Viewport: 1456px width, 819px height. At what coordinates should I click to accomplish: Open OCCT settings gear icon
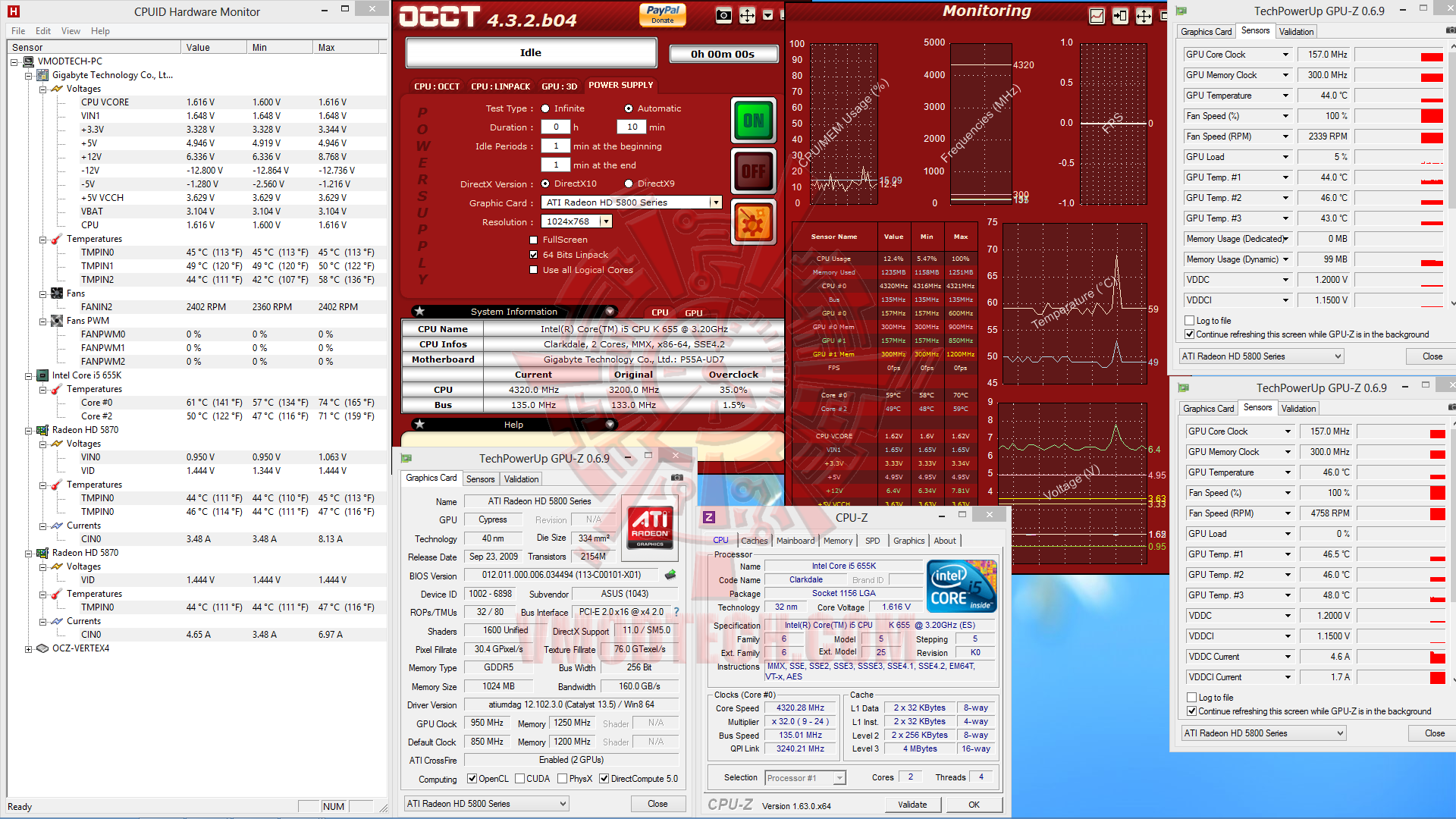(753, 223)
